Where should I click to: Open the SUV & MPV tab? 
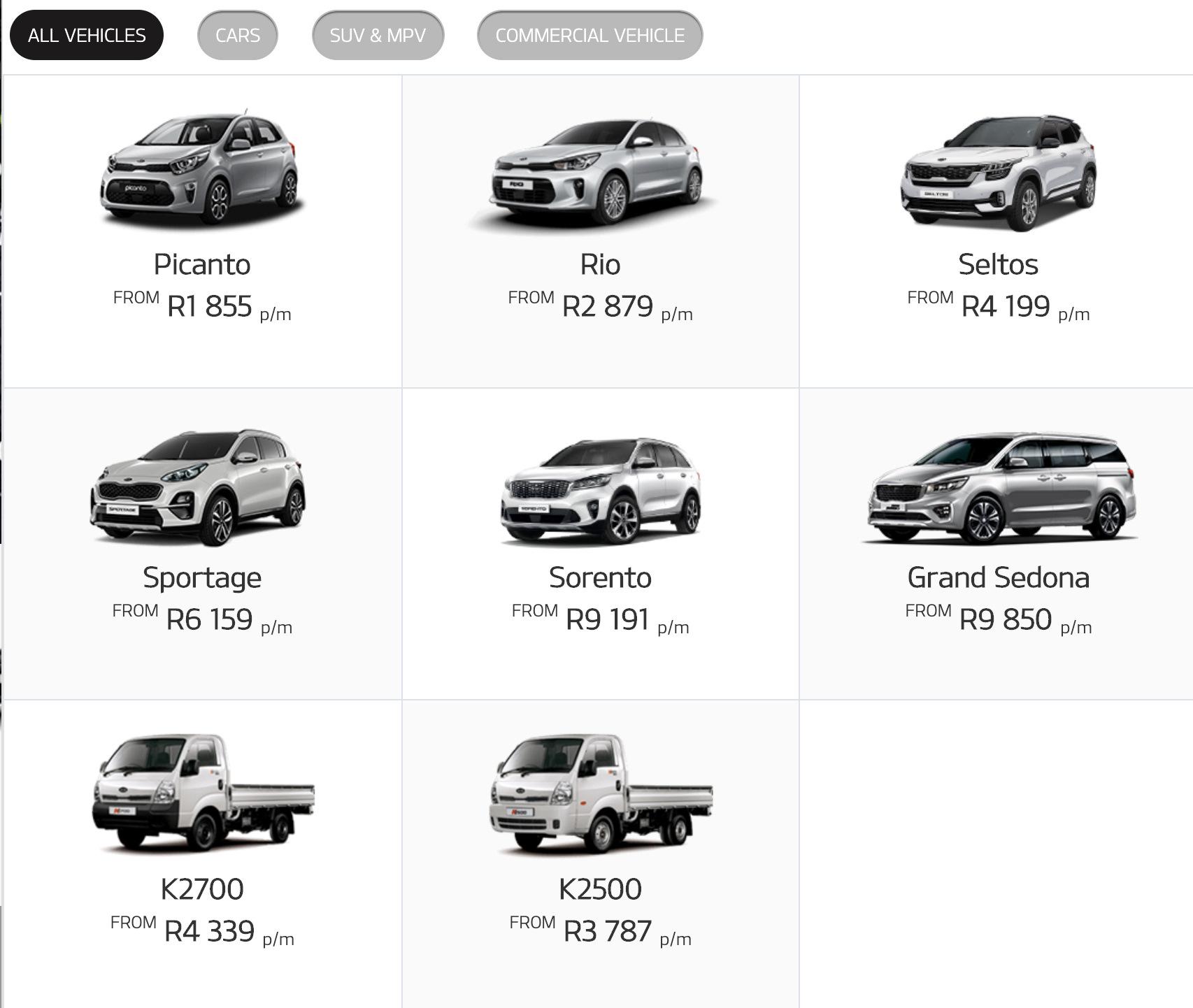point(378,35)
